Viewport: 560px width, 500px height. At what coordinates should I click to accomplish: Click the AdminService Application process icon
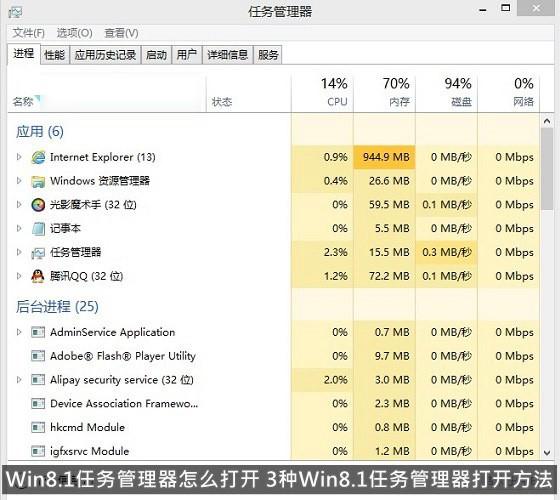[38, 332]
